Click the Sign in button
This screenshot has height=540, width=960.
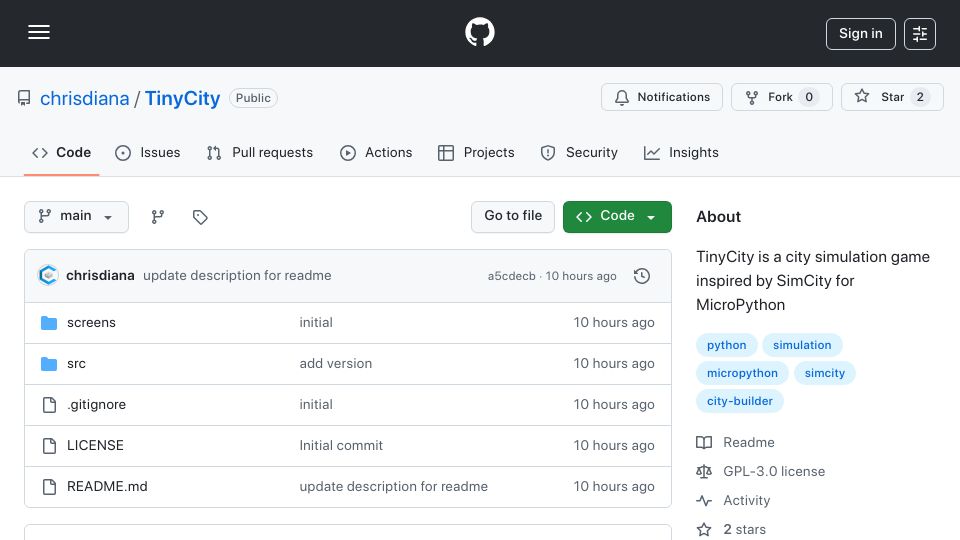pos(860,34)
